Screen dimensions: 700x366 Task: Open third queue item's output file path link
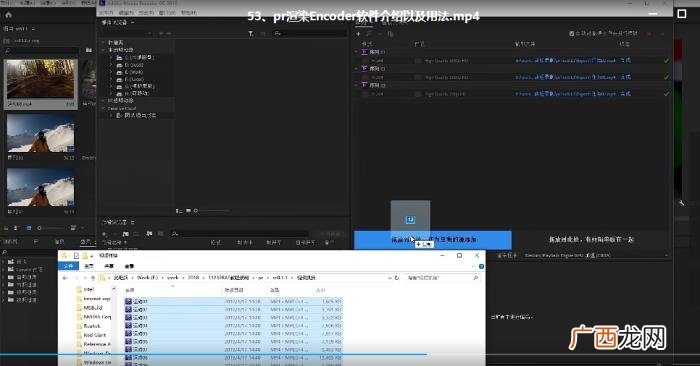pyautogui.click(x=566, y=94)
